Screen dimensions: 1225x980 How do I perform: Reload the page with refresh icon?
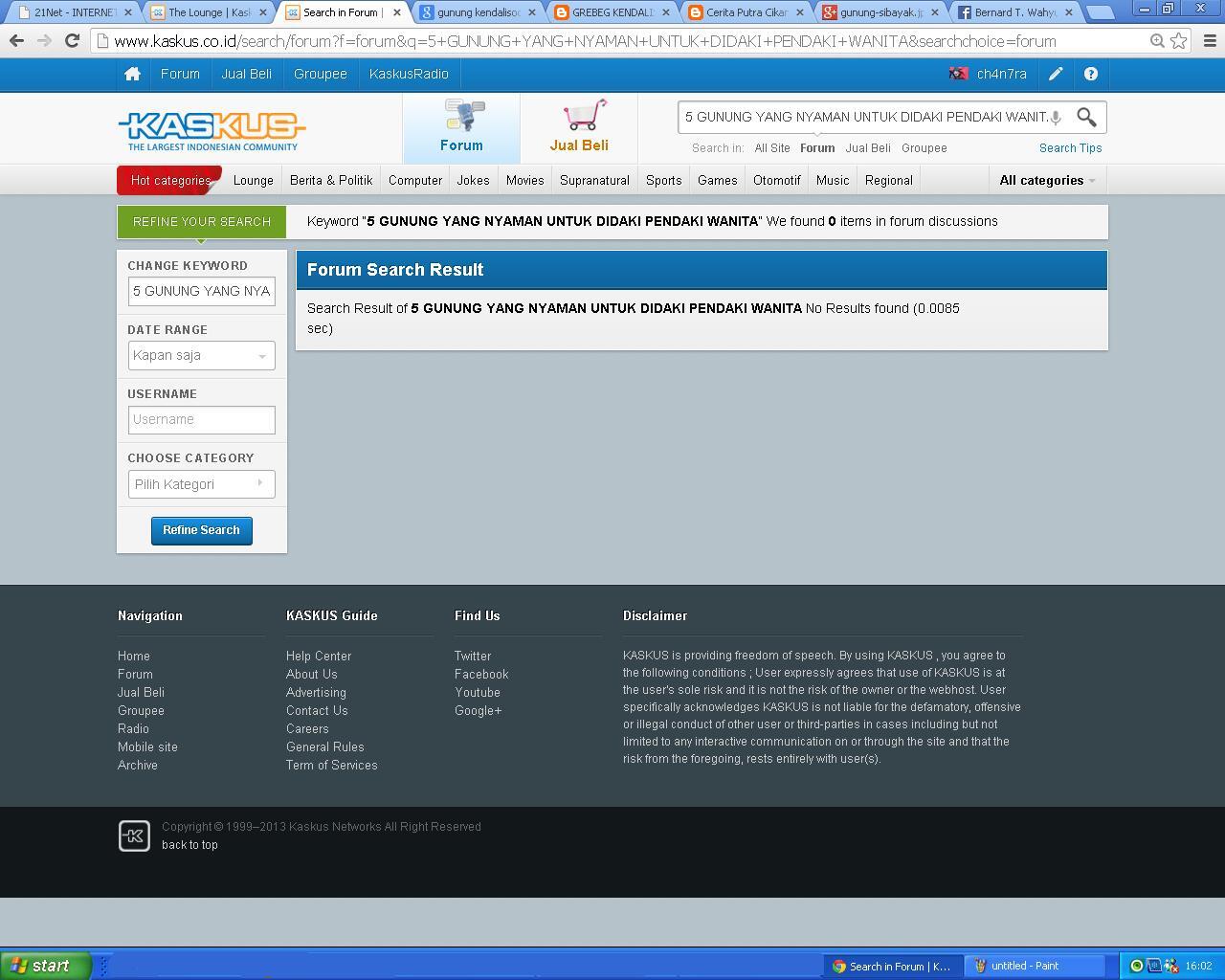pyautogui.click(x=72, y=41)
